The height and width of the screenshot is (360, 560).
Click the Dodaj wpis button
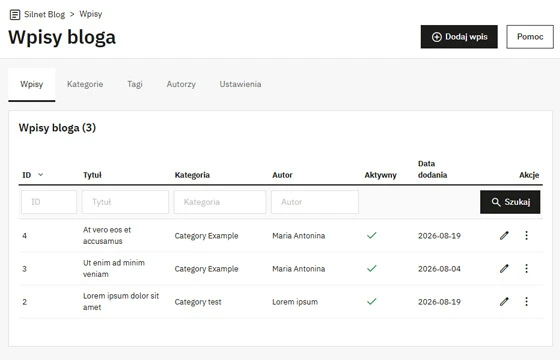tap(459, 37)
